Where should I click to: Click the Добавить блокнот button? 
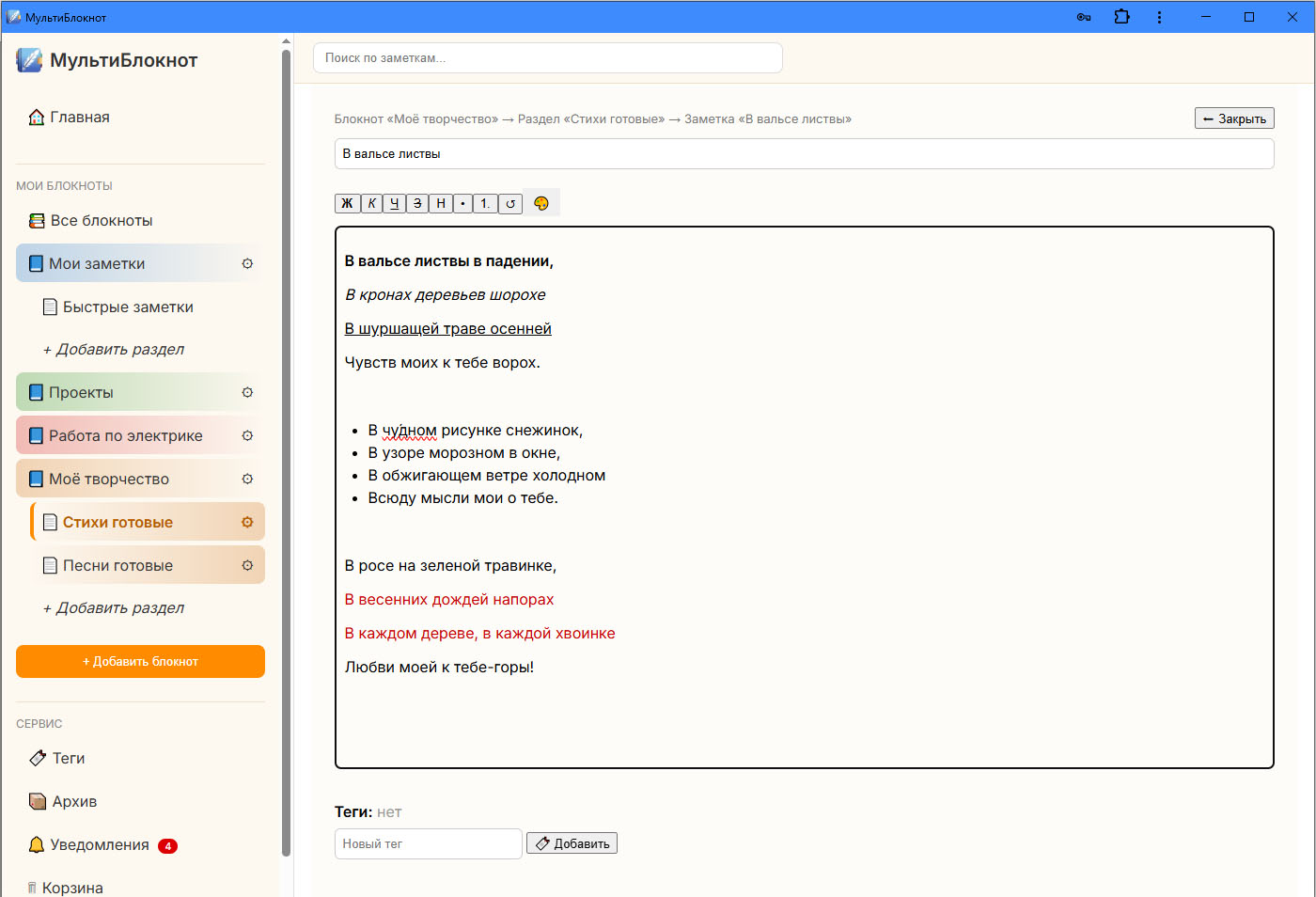tap(140, 662)
